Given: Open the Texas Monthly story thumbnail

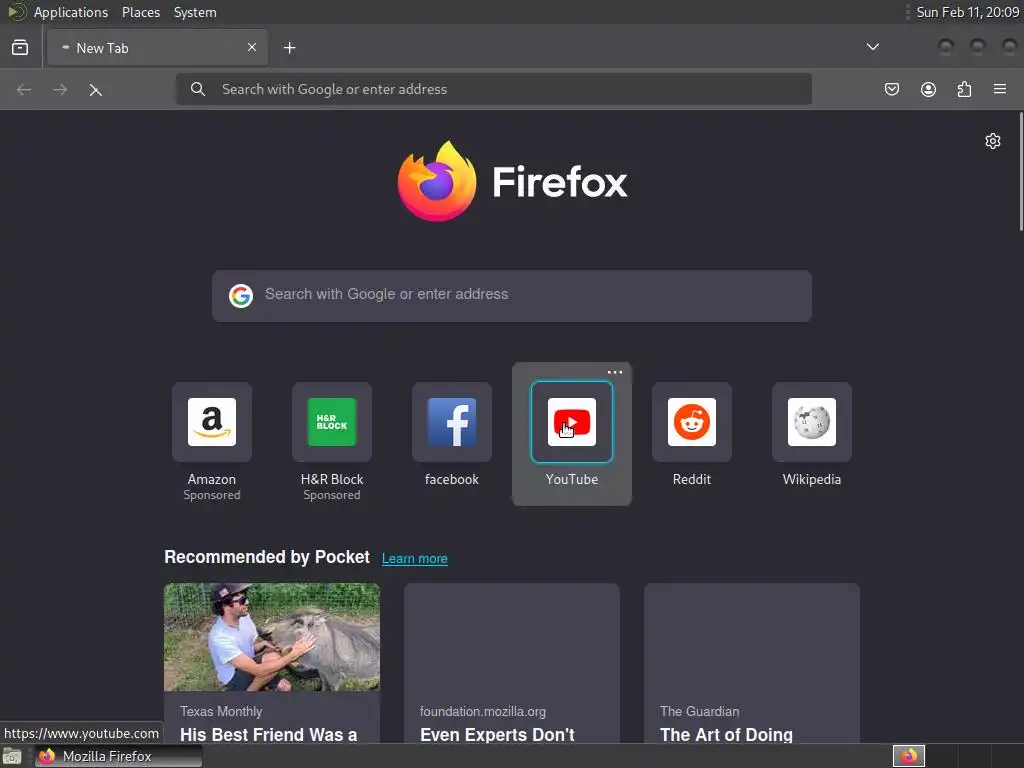Looking at the screenshot, I should click(272, 637).
